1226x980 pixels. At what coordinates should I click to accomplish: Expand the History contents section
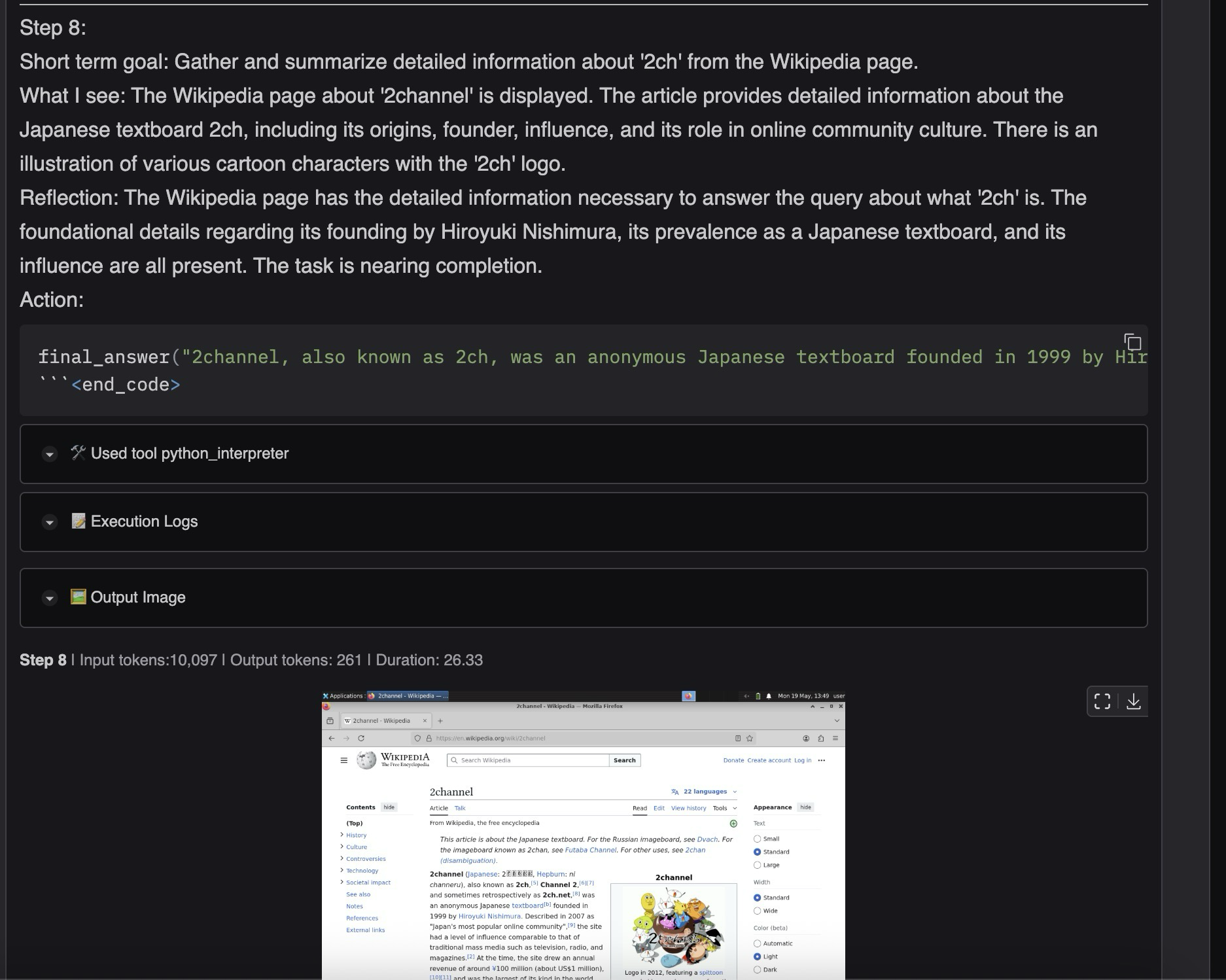pyautogui.click(x=342, y=835)
